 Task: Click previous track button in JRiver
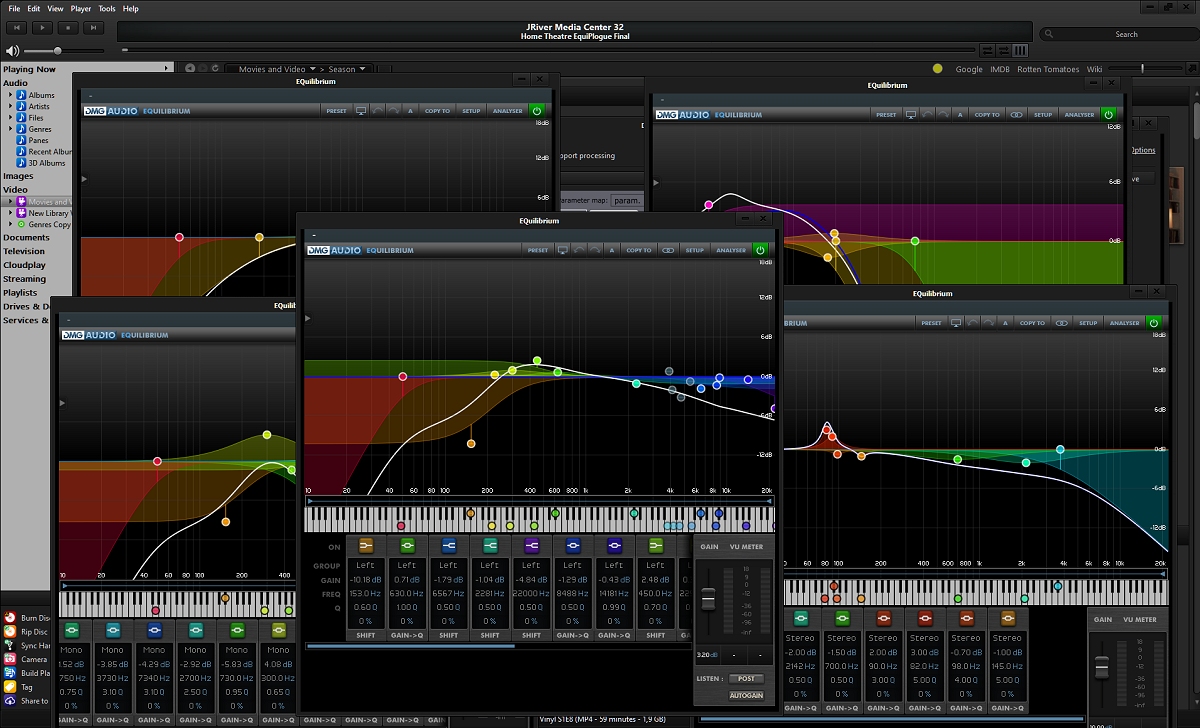pyautogui.click(x=16, y=29)
